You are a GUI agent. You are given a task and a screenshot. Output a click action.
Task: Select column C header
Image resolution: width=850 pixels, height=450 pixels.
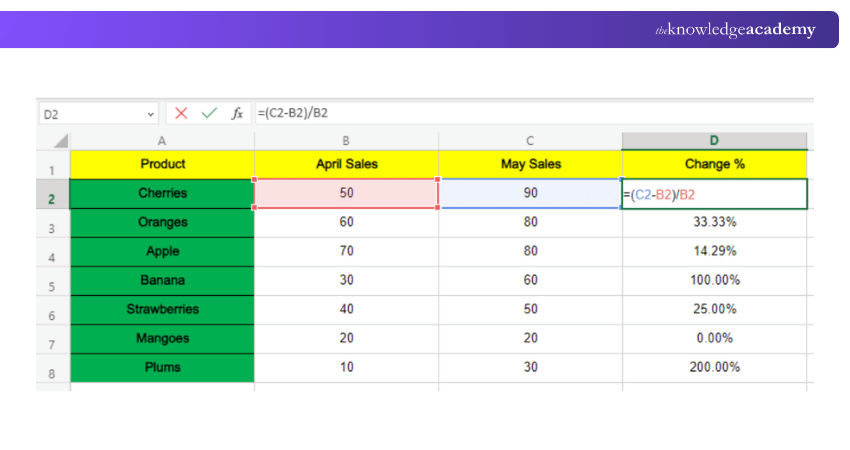point(530,141)
